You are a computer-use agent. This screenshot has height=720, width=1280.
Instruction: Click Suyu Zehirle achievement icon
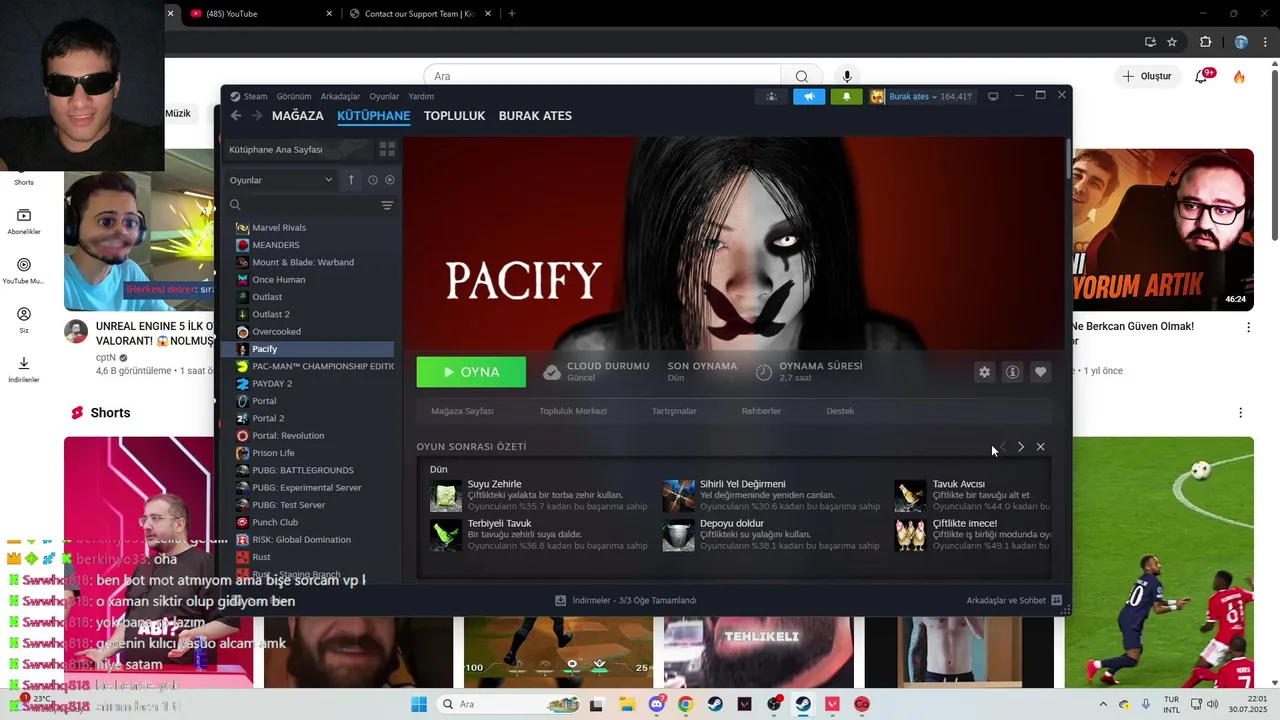click(x=446, y=495)
